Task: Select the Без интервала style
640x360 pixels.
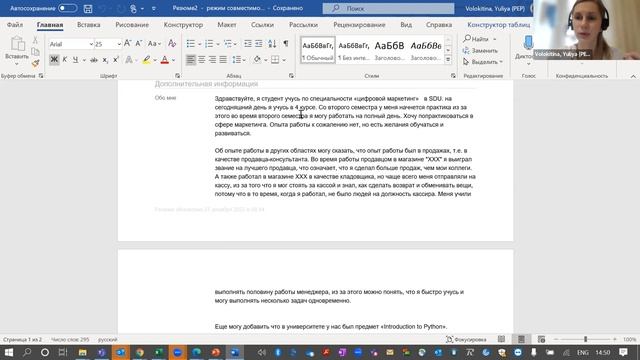Action: tap(353, 50)
